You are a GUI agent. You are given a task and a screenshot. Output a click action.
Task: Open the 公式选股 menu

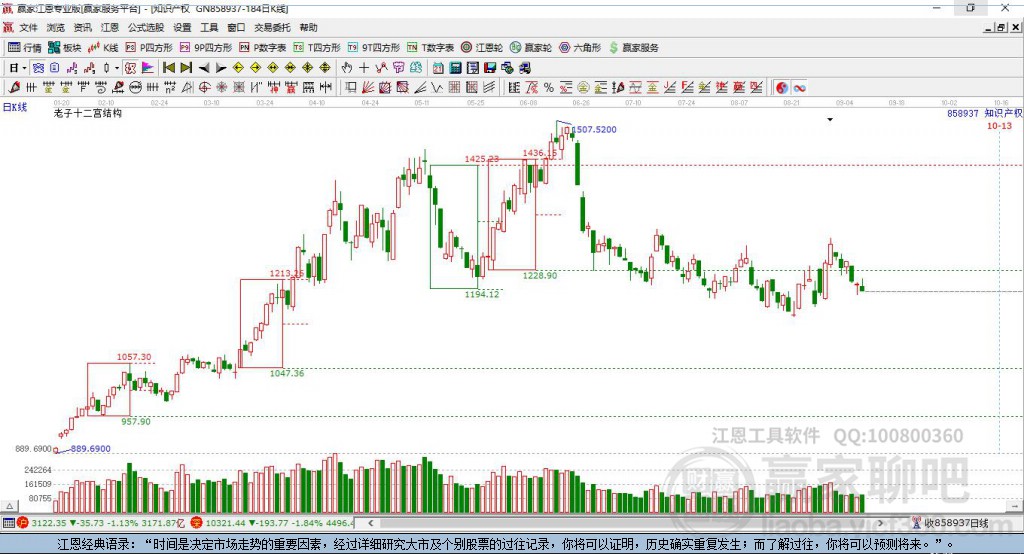tap(146, 27)
